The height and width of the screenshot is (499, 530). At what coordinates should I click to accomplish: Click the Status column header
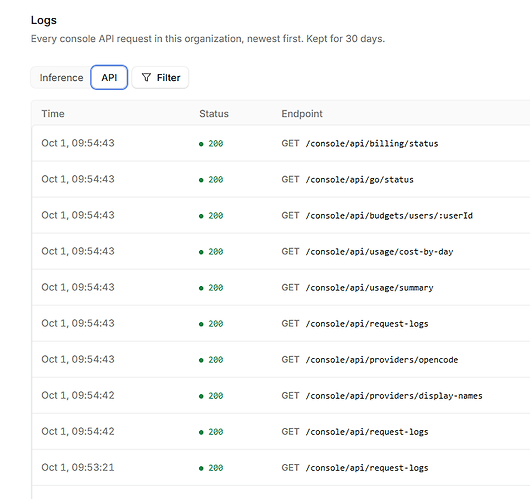pos(214,114)
